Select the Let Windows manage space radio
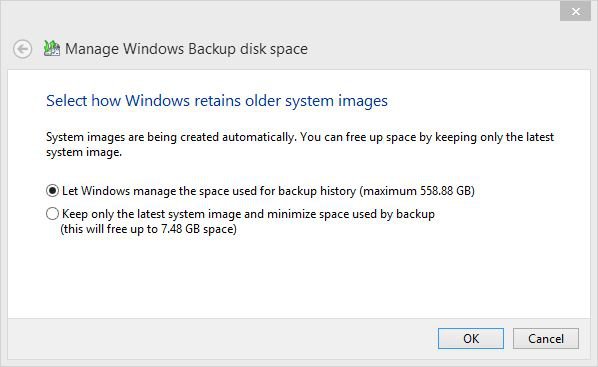Viewport: 598px width, 367px height. click(52, 190)
